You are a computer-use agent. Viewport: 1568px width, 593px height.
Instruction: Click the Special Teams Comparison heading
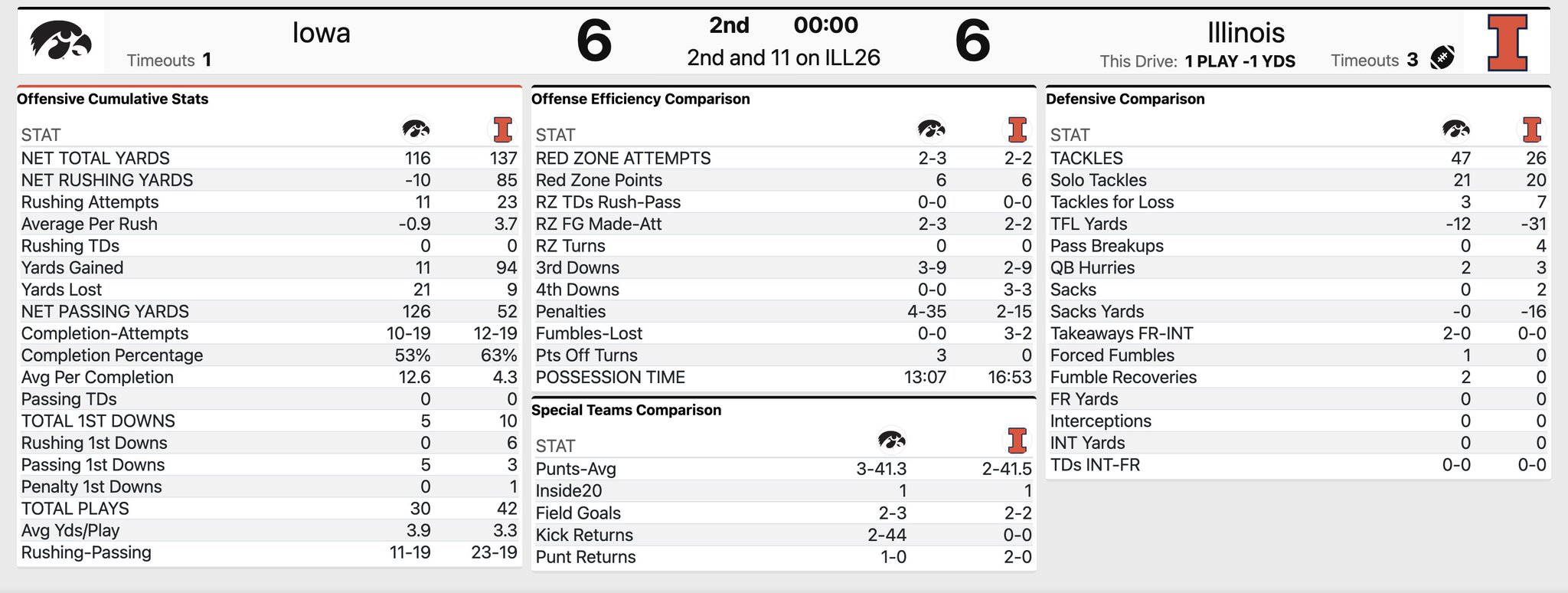[x=626, y=410]
